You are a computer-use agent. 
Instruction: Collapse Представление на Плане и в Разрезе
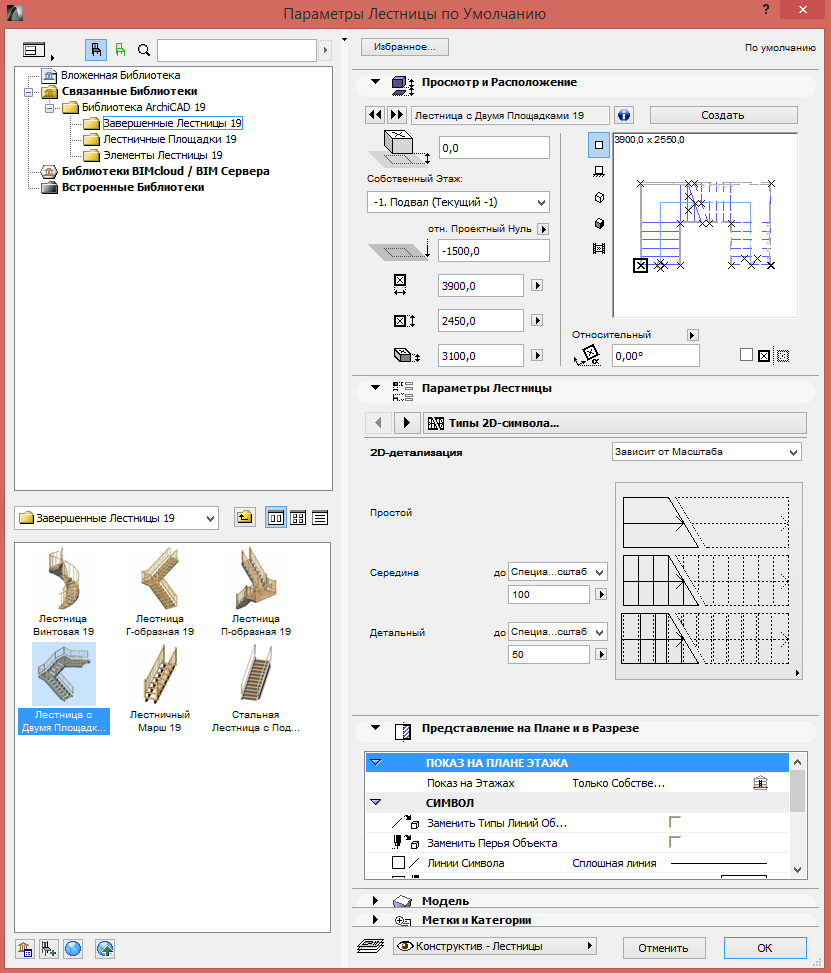pyautogui.click(x=375, y=728)
